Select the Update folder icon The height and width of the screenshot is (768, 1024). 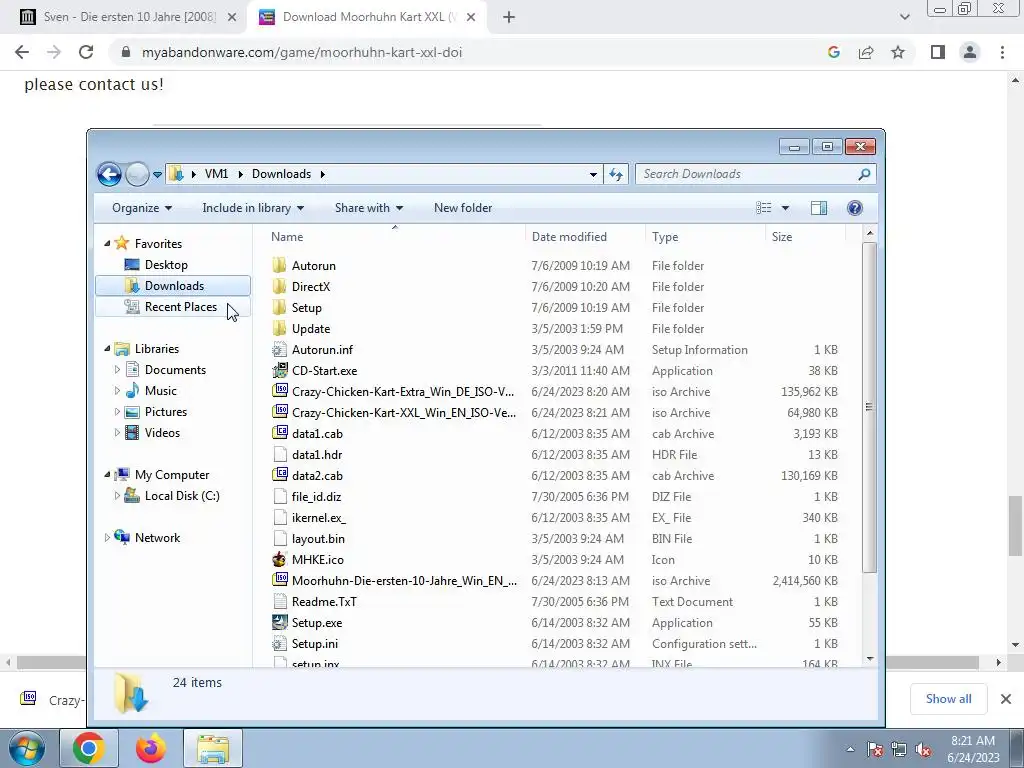tap(280, 328)
